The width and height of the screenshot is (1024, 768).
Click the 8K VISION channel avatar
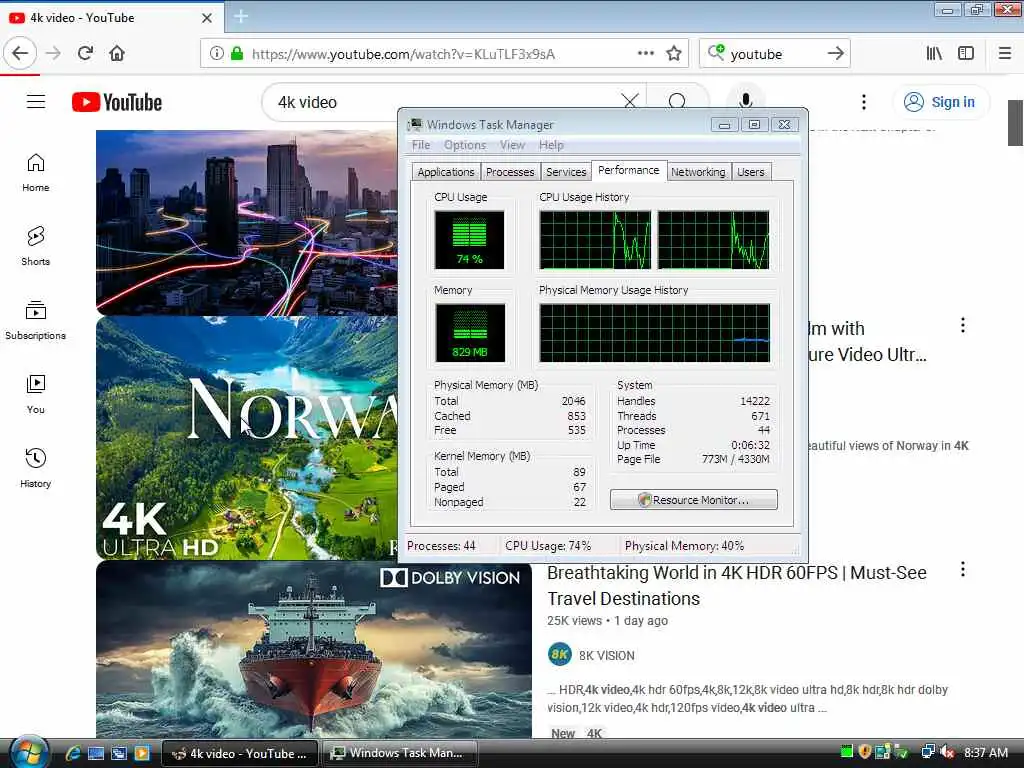point(560,654)
